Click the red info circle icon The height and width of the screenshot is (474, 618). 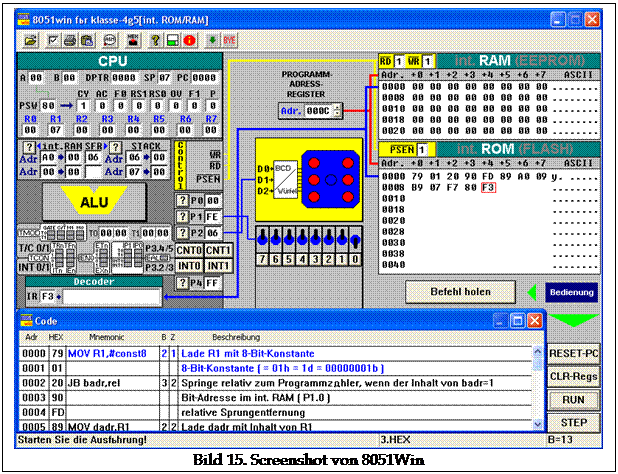(x=190, y=40)
